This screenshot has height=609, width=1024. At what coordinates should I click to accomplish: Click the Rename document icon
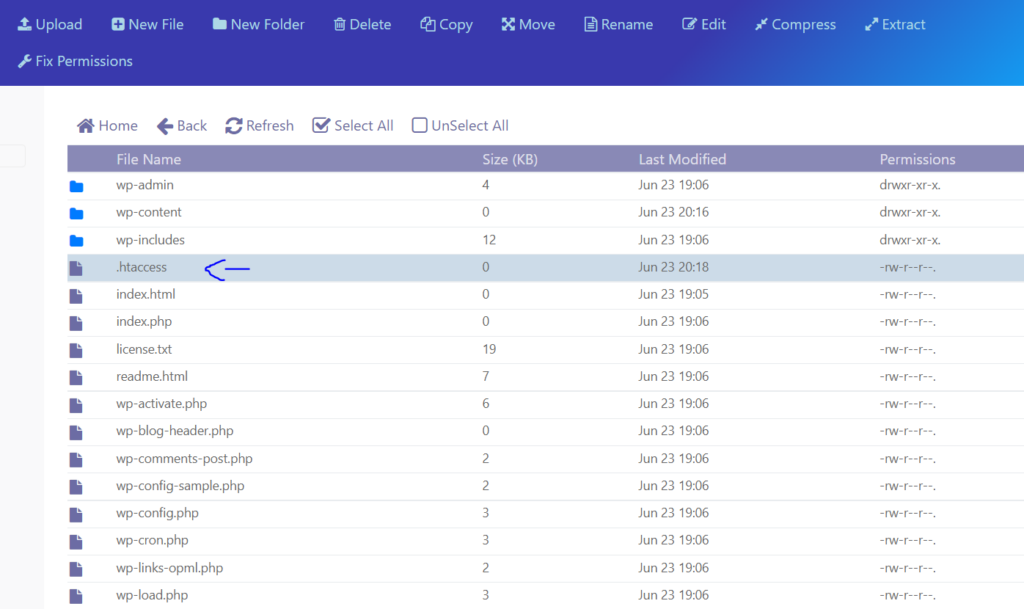tap(590, 24)
